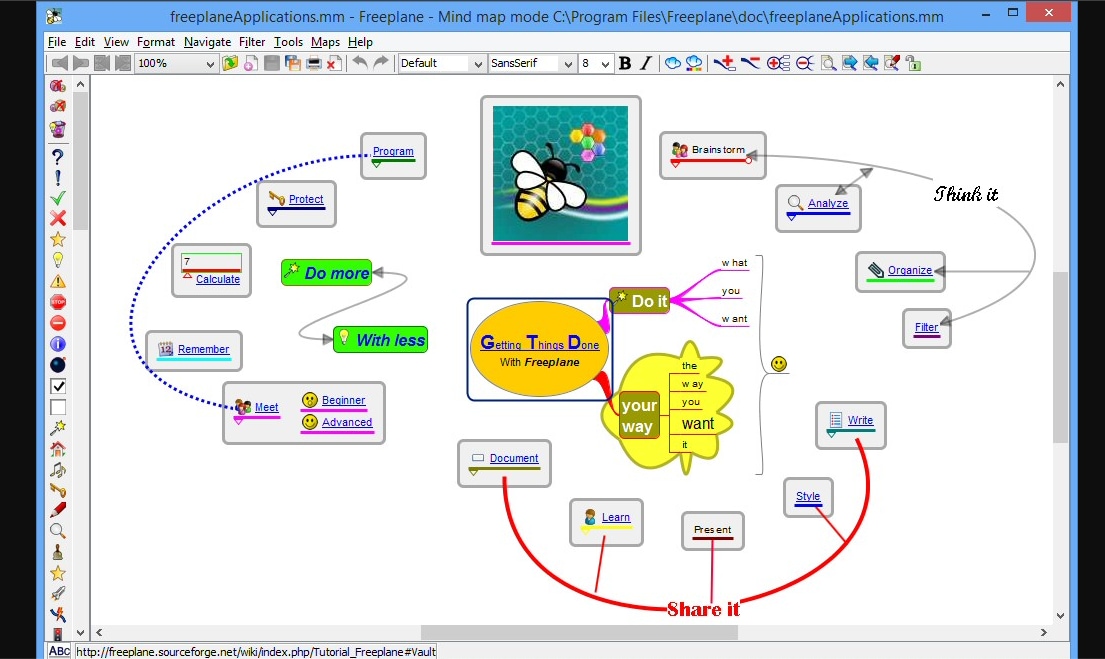Image resolution: width=1105 pixels, height=659 pixels.
Task: Toggle the cloud color icon
Action: click(694, 63)
